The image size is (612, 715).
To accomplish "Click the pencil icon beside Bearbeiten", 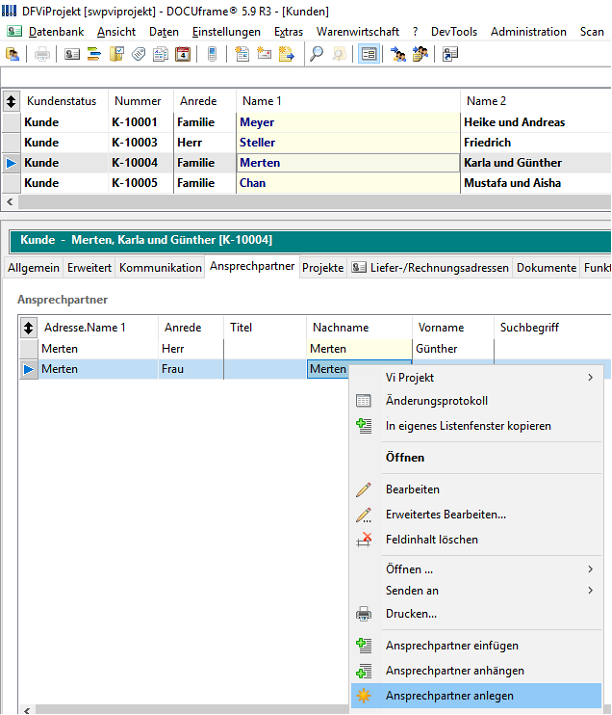I will [x=363, y=490].
